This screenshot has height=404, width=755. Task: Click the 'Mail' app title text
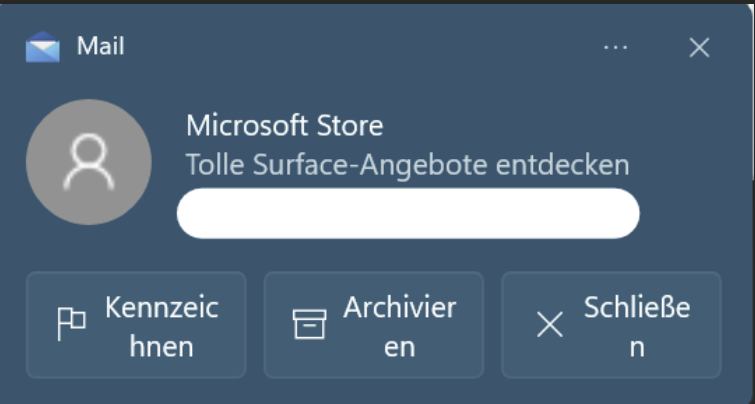coord(100,46)
